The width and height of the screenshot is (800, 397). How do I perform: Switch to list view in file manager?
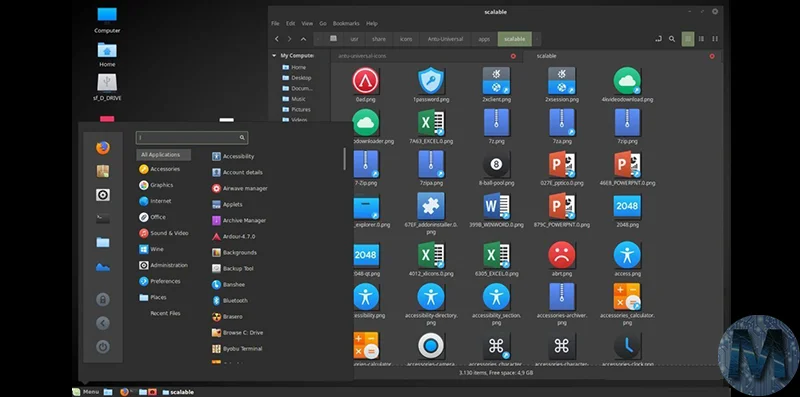[x=702, y=39]
